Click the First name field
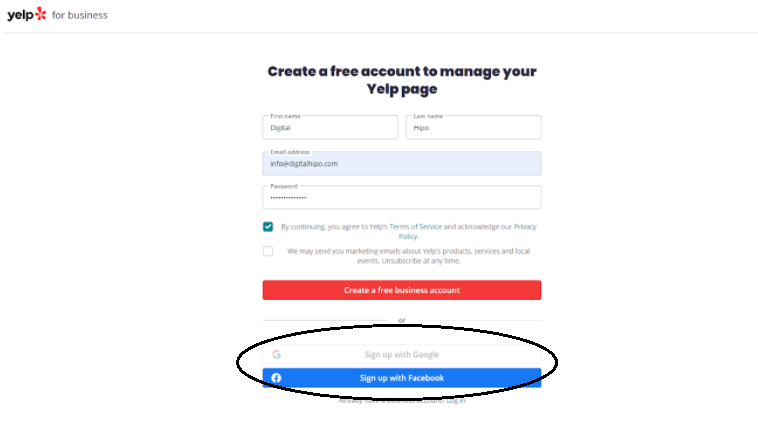The width and height of the screenshot is (758, 422). (330, 128)
